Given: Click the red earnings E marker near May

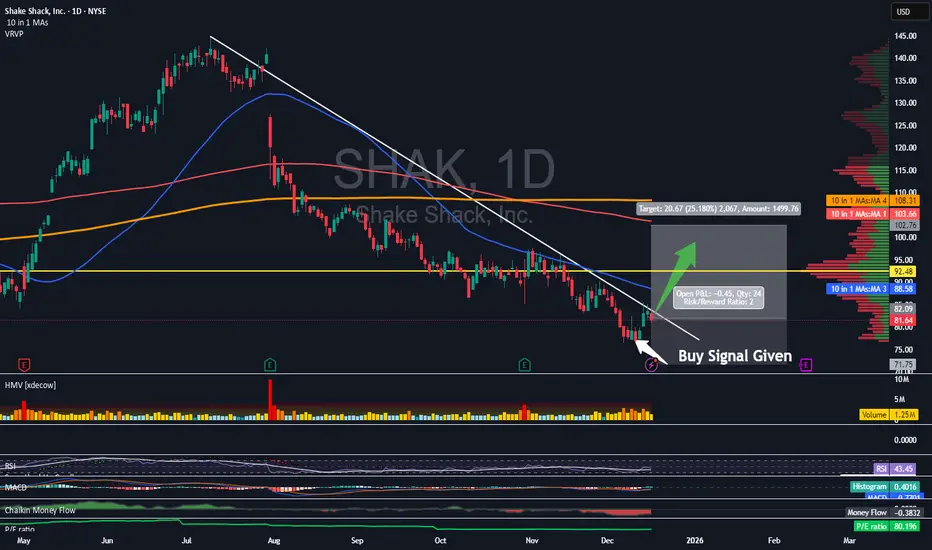Looking at the screenshot, I should click(24, 364).
